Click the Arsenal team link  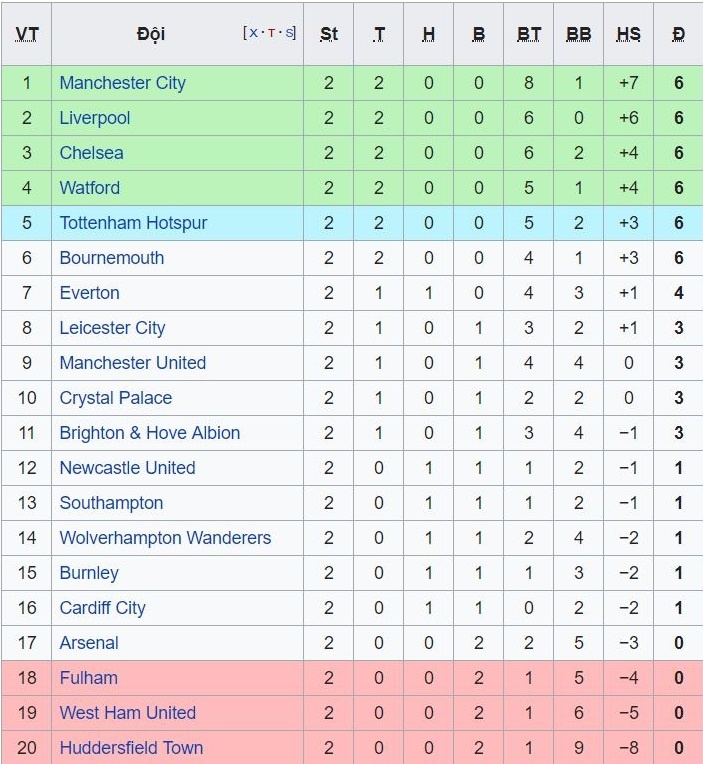click(x=88, y=643)
